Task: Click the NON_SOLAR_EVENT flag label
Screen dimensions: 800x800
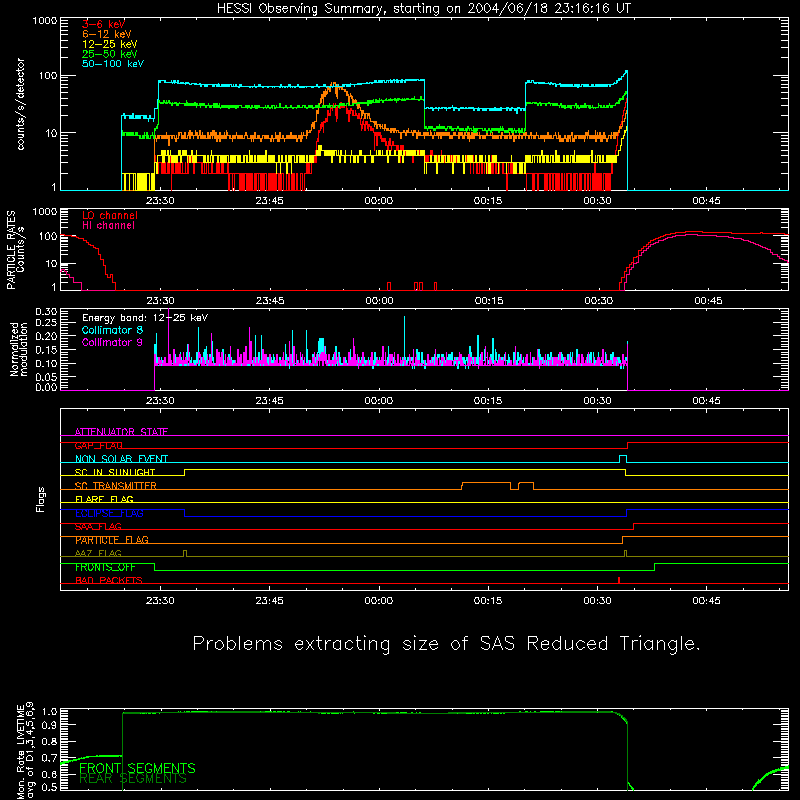Action: 121,459
